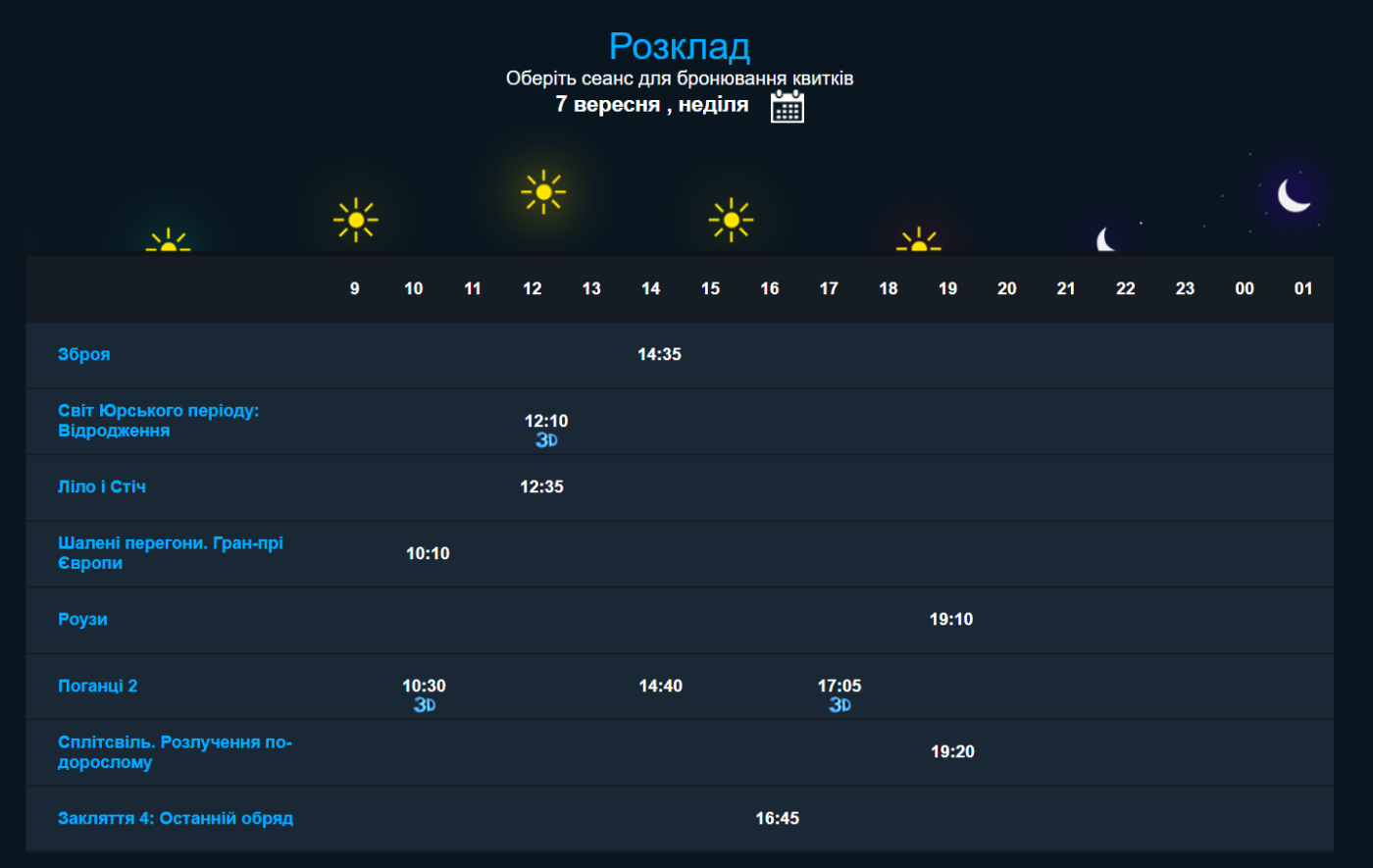Click the 3D icon under 17:05 showtime
1373x868 pixels.
coord(839,704)
